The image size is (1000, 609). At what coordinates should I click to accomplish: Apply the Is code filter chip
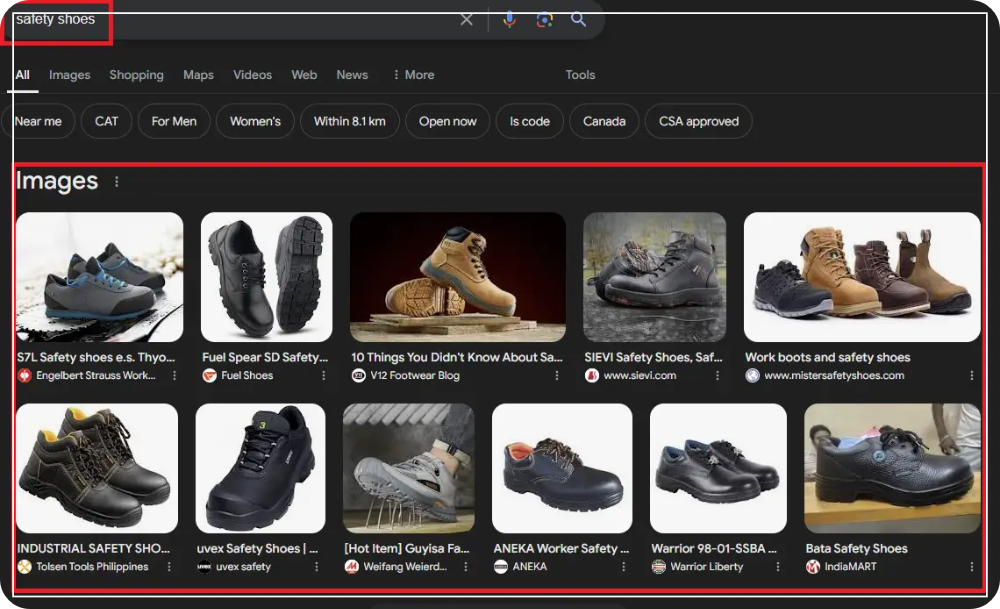tap(529, 121)
